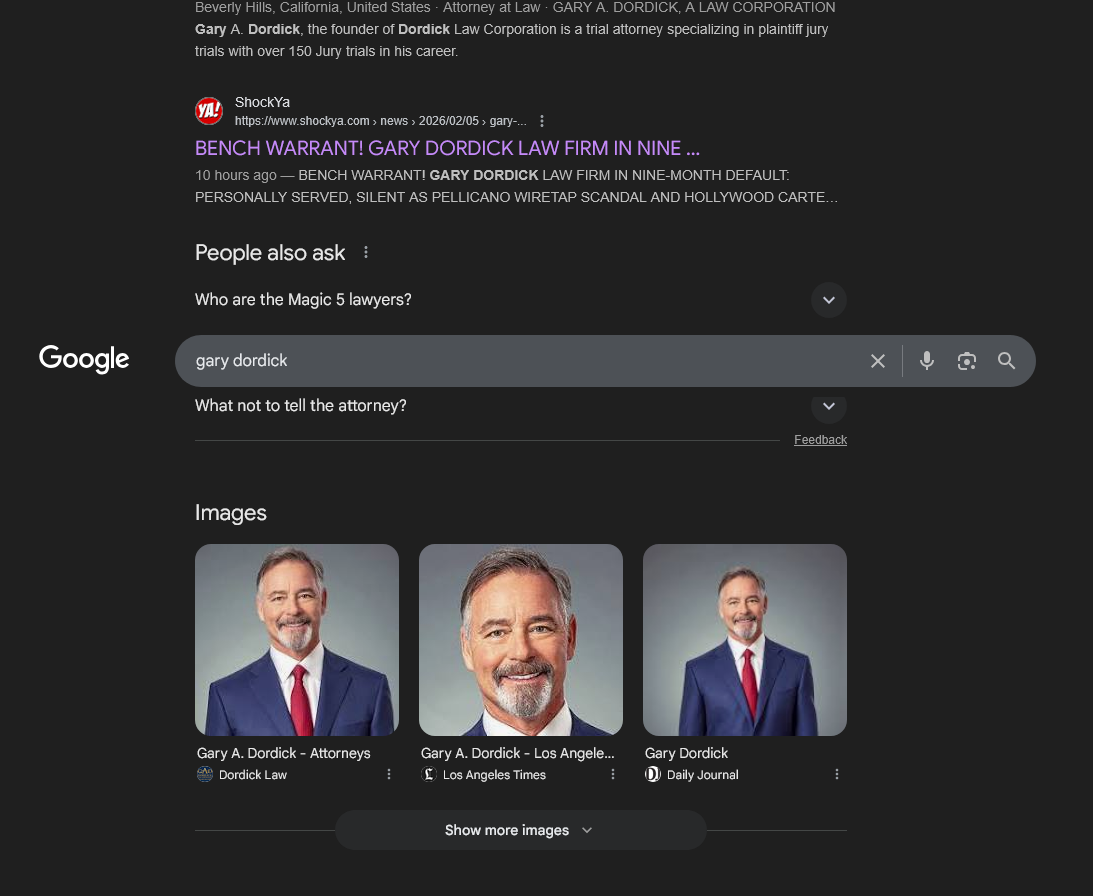
Task: Click the Feedback link
Action: pos(820,440)
